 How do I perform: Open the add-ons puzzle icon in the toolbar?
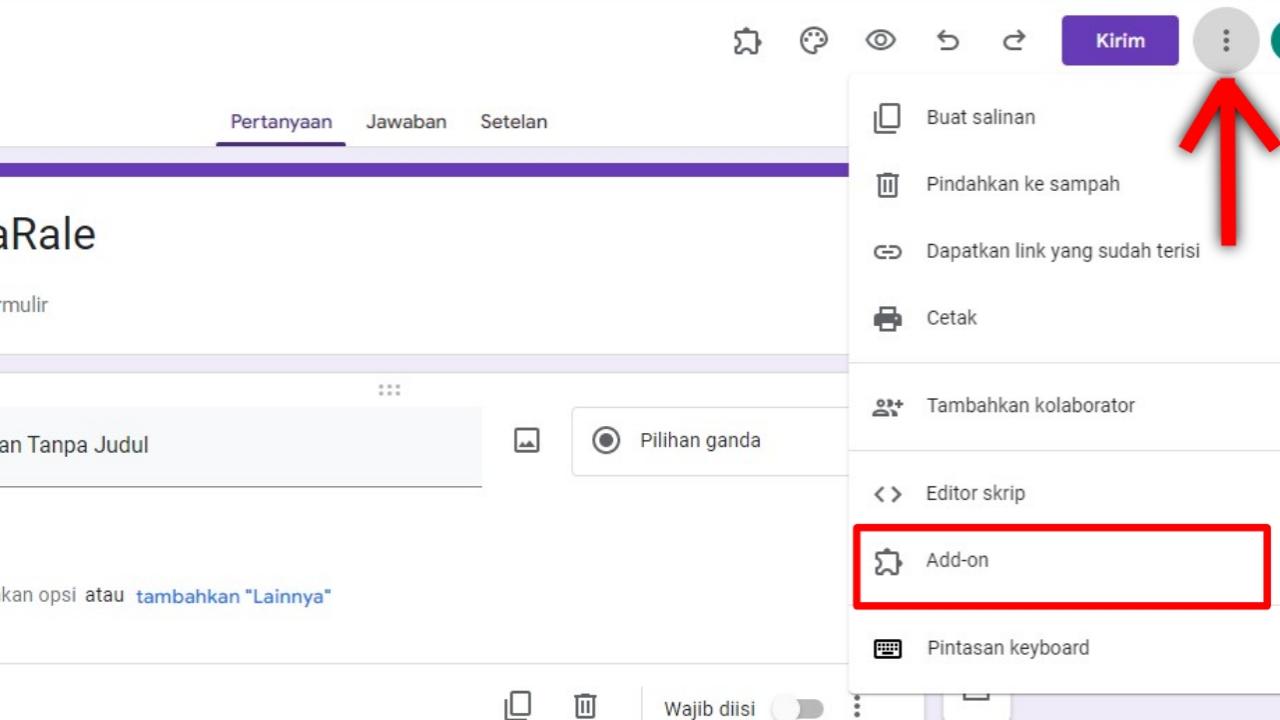coord(747,41)
